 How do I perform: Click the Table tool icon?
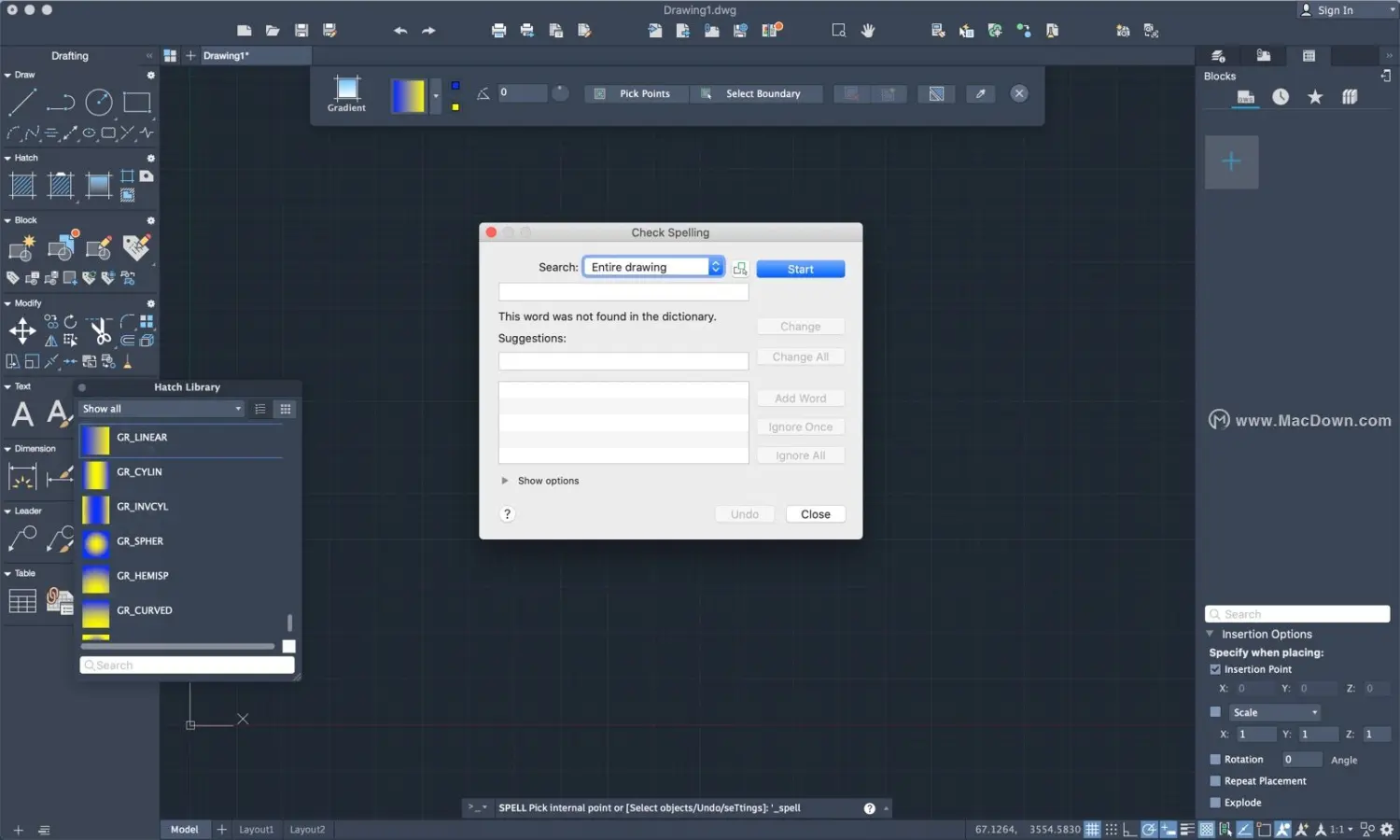click(22, 601)
